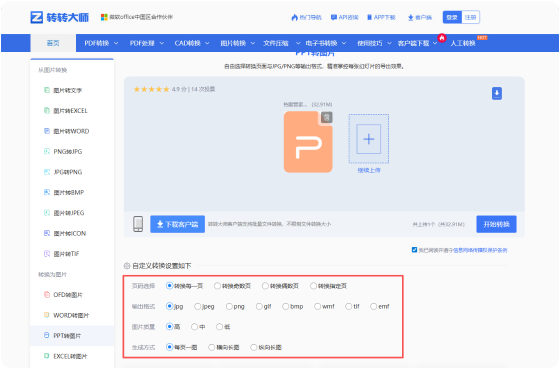
Task: Click the five-star rating
Action: pyautogui.click(x=151, y=89)
